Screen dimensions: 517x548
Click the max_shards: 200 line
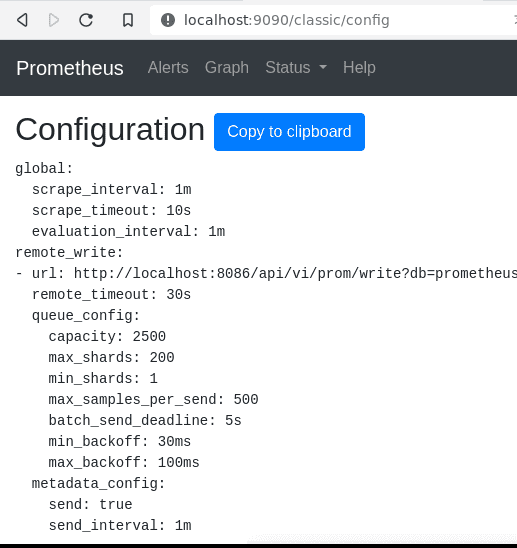[x=111, y=357]
